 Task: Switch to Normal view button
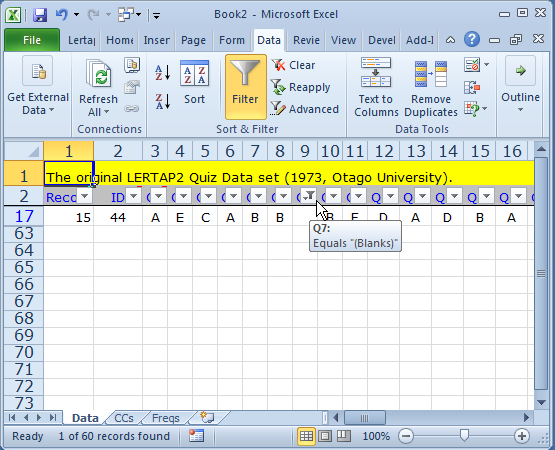coord(306,436)
